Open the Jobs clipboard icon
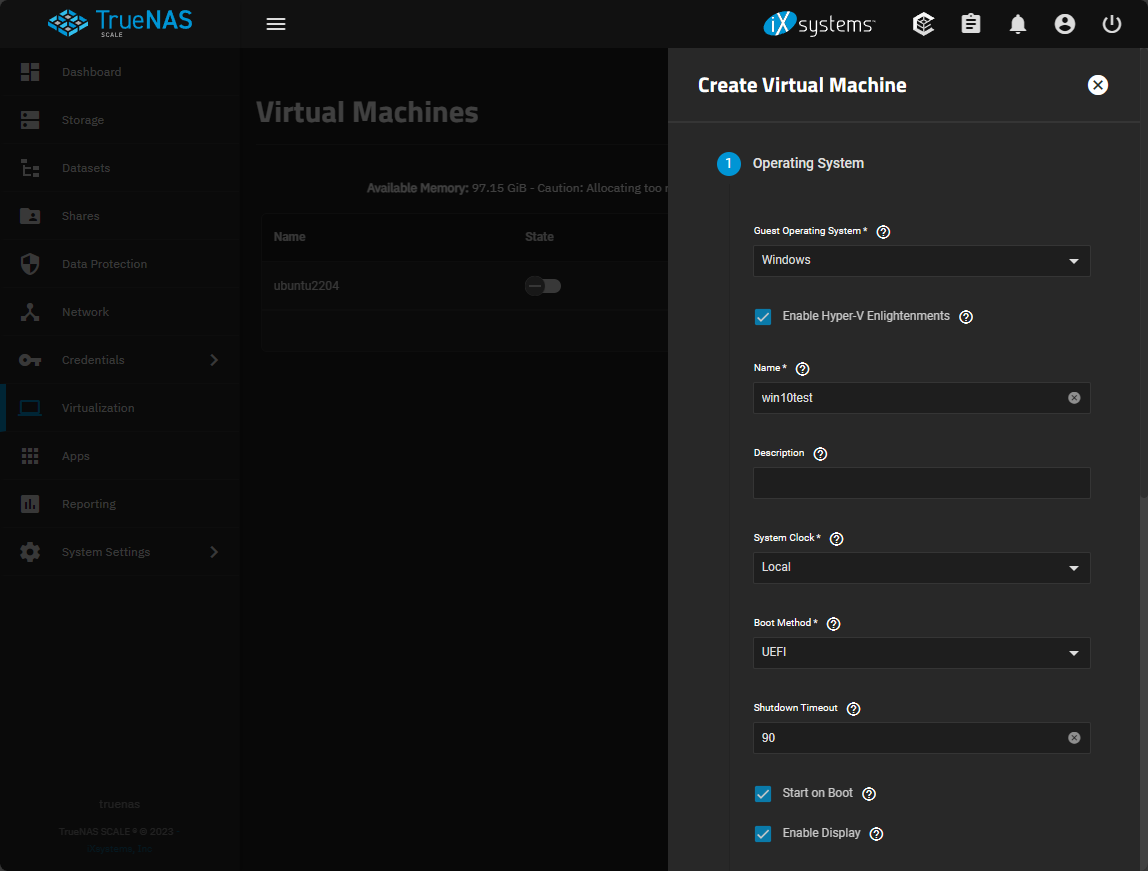The height and width of the screenshot is (871, 1148). click(971, 24)
